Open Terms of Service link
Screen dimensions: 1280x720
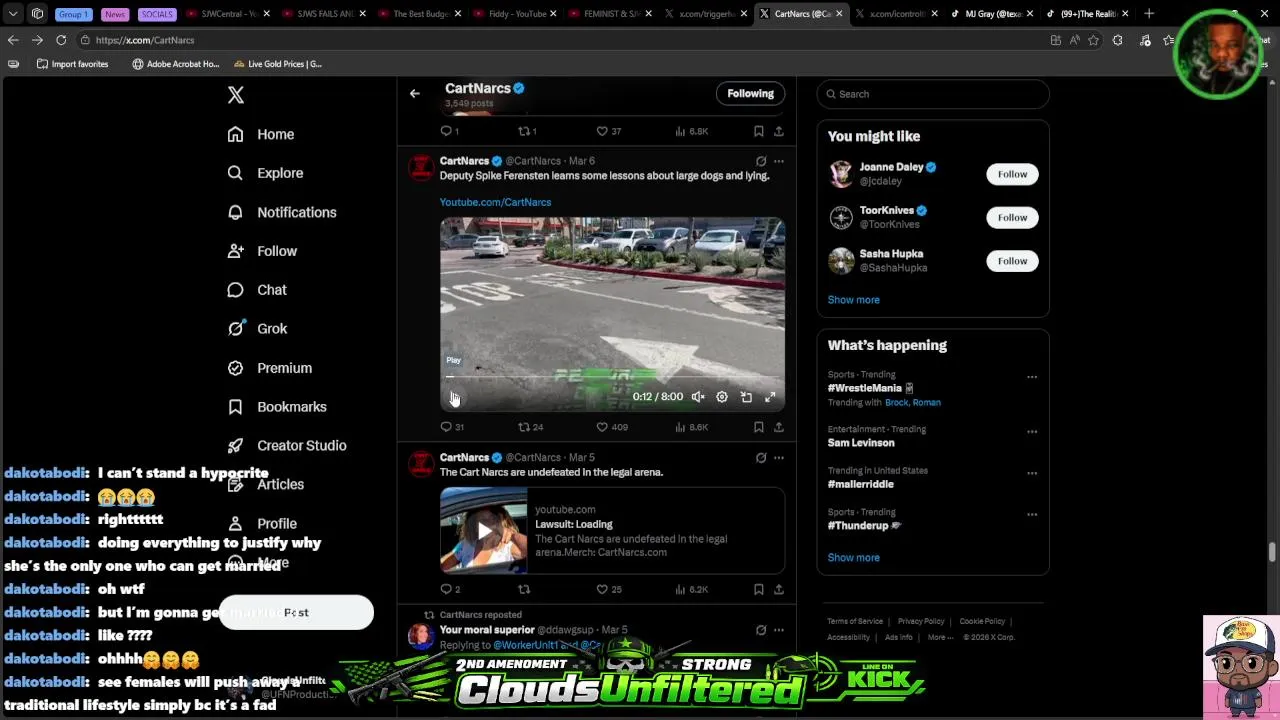855,622
